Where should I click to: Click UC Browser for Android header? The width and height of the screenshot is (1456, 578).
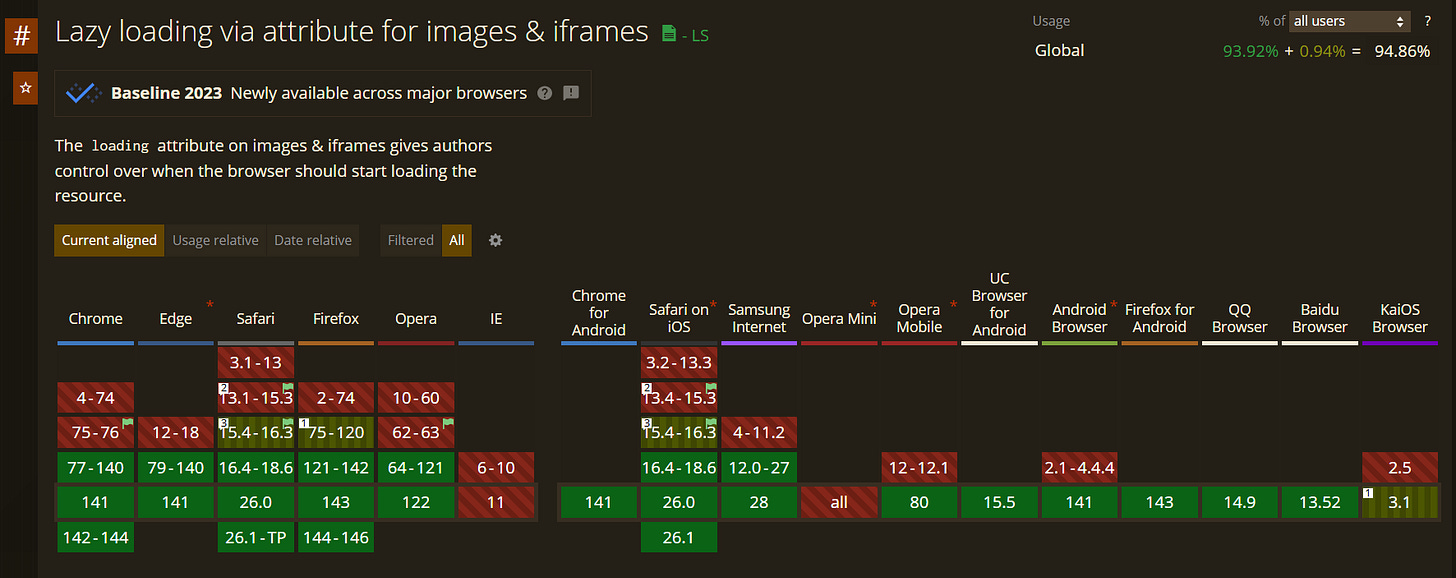(x=999, y=304)
